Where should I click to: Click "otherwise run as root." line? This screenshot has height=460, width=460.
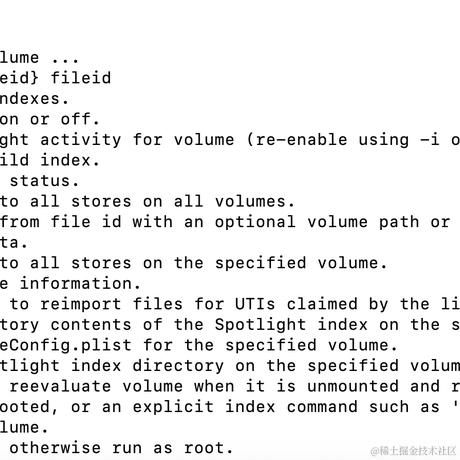(121, 448)
